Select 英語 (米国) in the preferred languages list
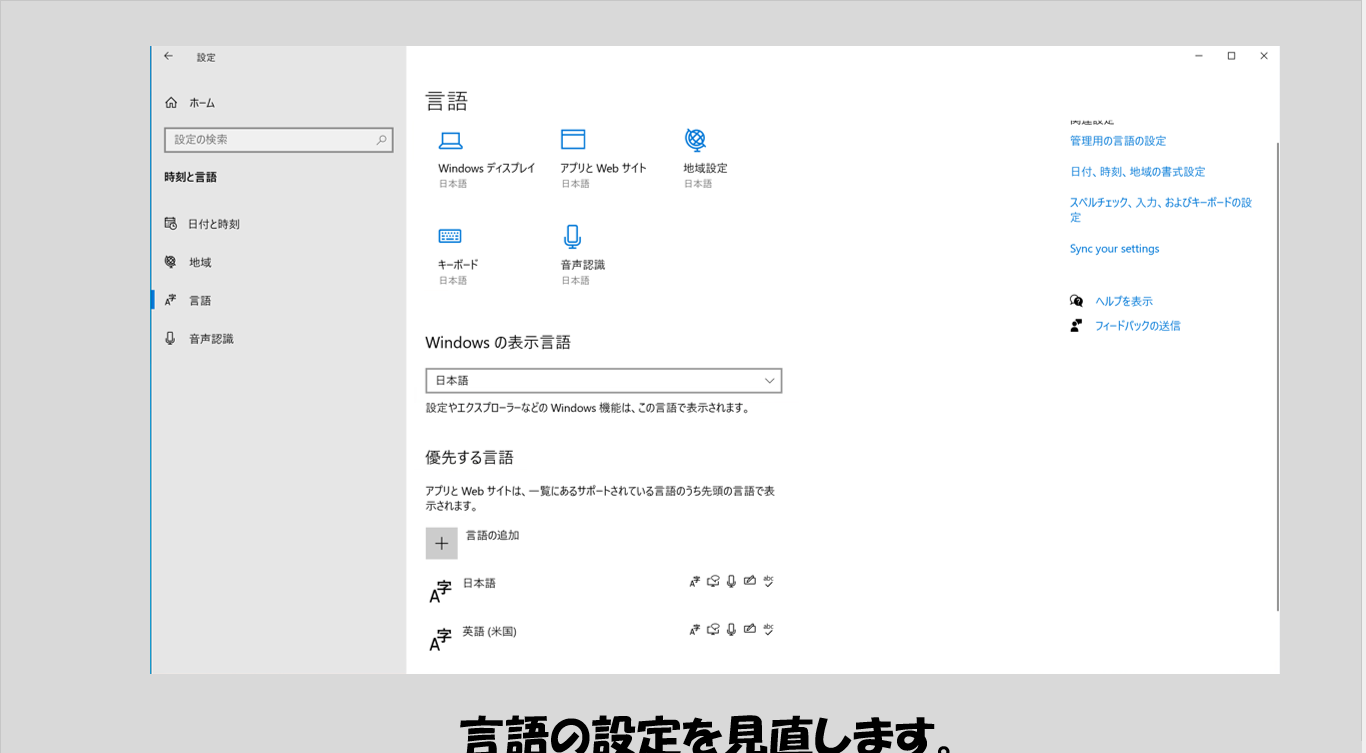The height and width of the screenshot is (753, 1366). 489,632
